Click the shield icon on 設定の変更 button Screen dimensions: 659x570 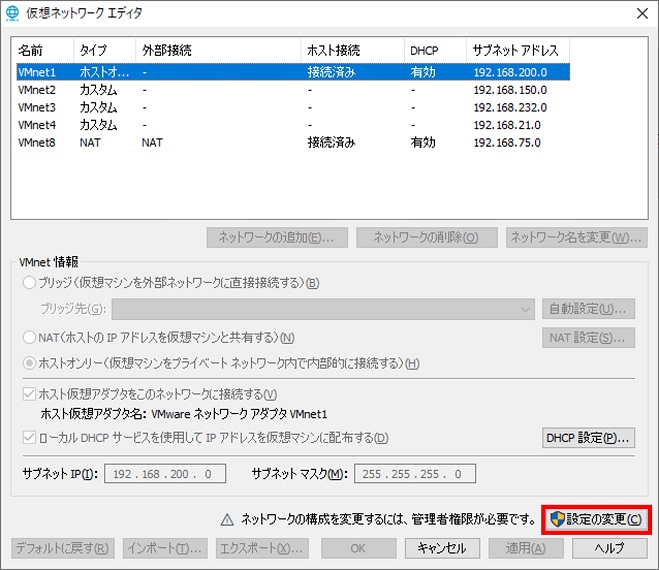pos(558,519)
